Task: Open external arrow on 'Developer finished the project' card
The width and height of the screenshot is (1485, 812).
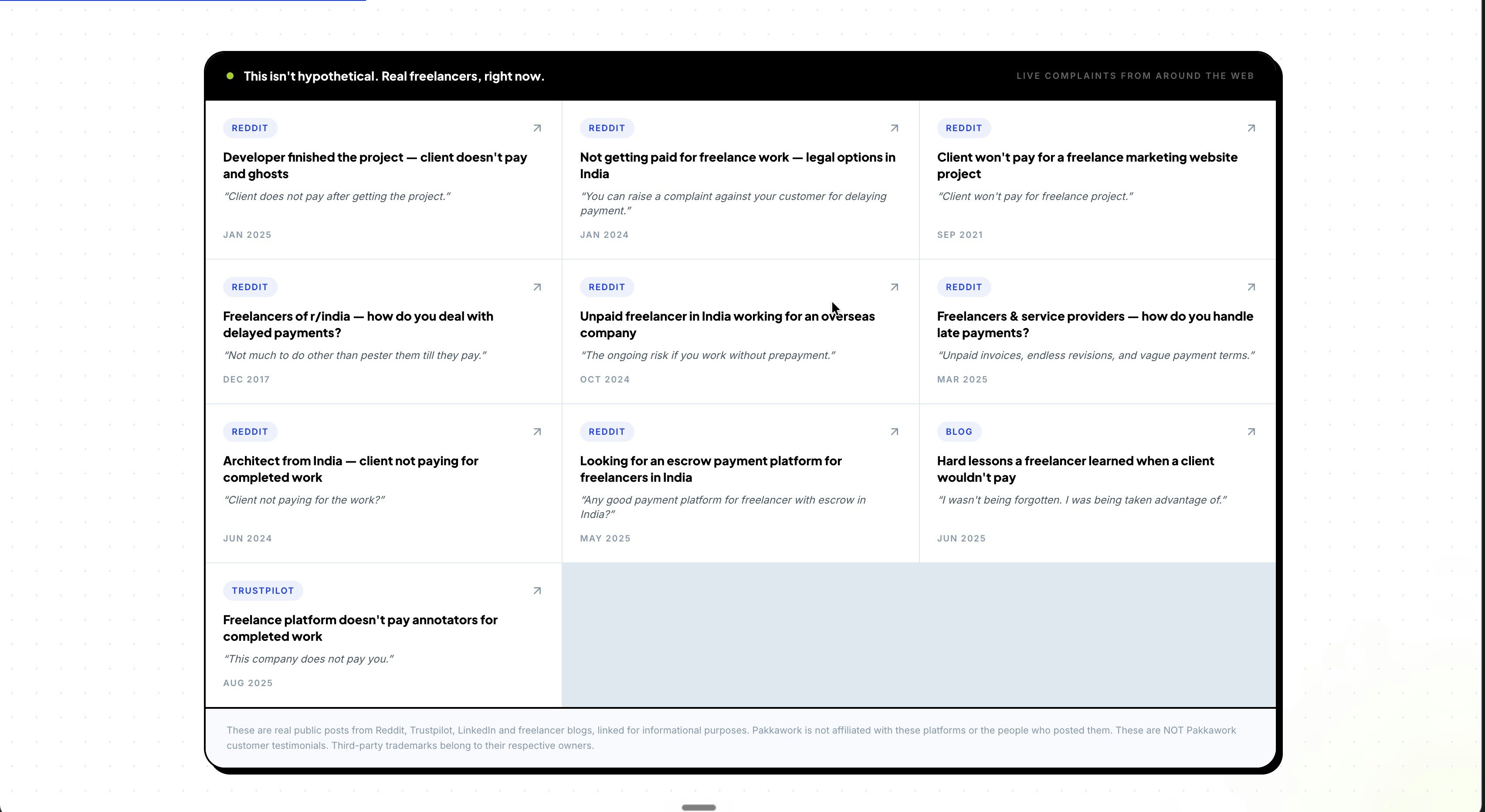Action: click(537, 128)
